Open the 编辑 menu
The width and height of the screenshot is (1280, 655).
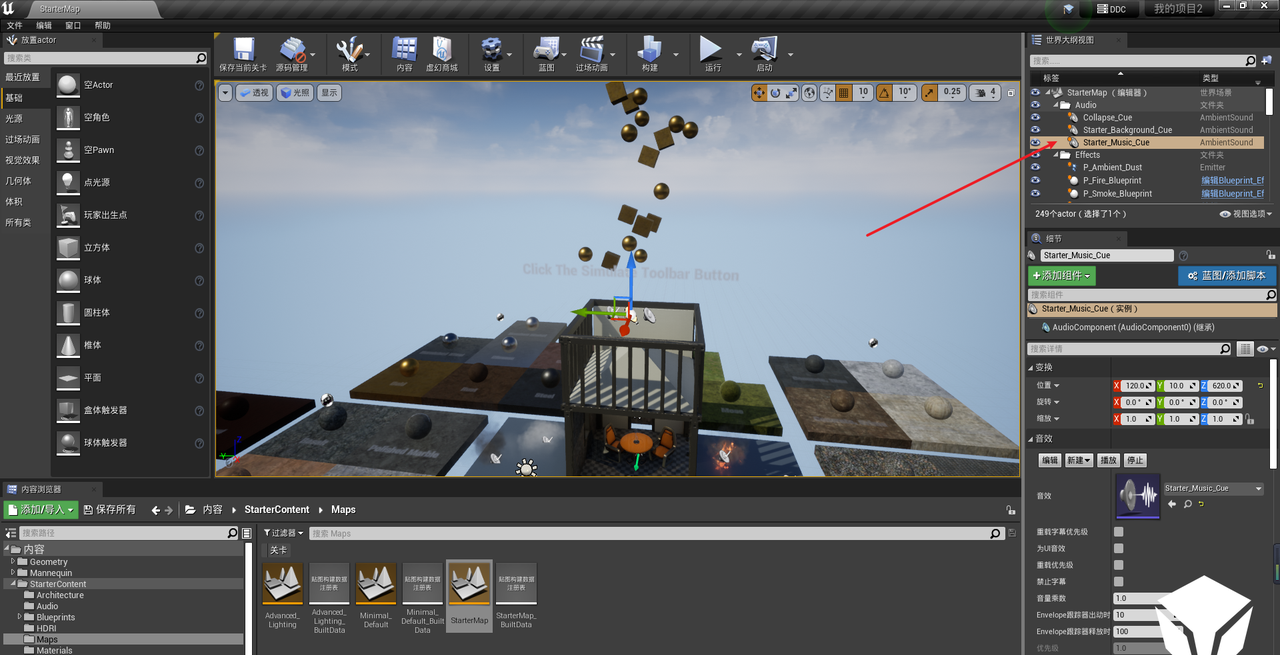coord(44,25)
